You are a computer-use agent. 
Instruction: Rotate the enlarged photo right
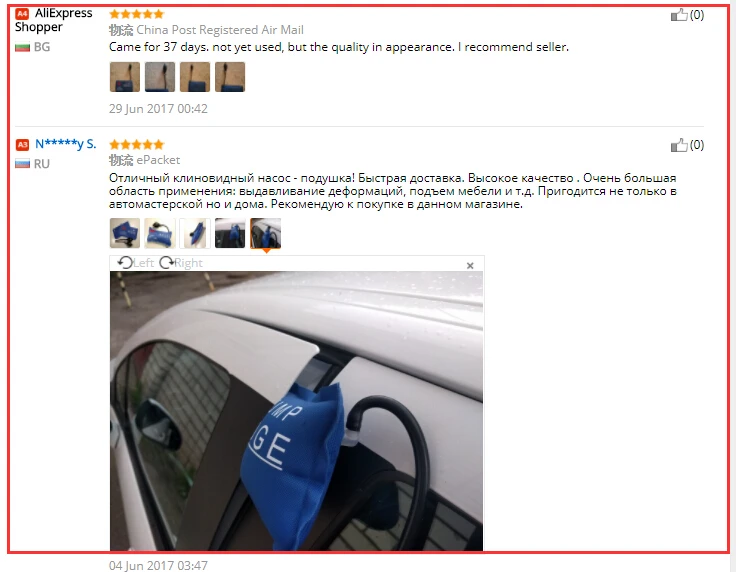(x=181, y=263)
